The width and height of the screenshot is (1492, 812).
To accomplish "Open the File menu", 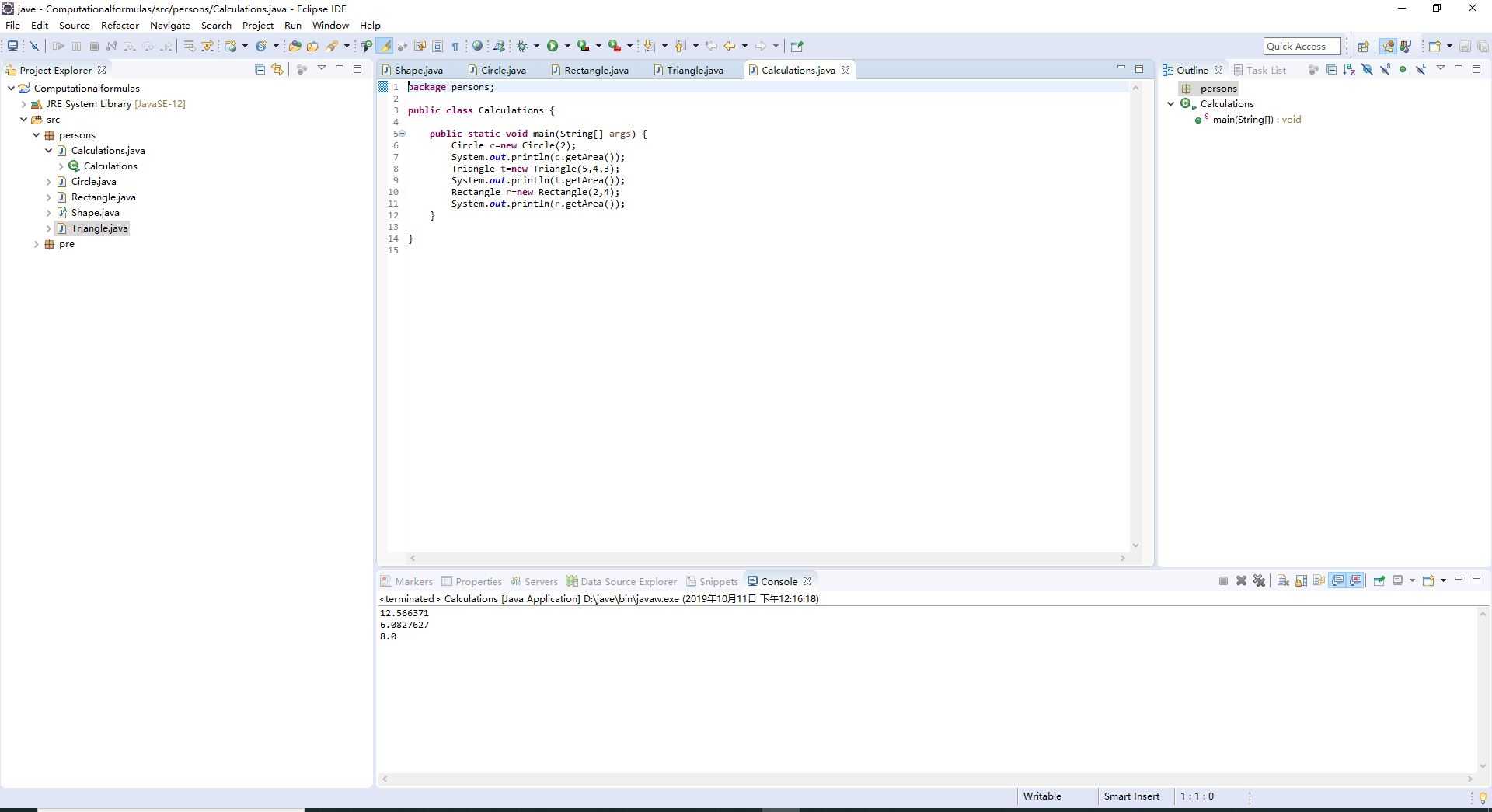I will point(12,25).
